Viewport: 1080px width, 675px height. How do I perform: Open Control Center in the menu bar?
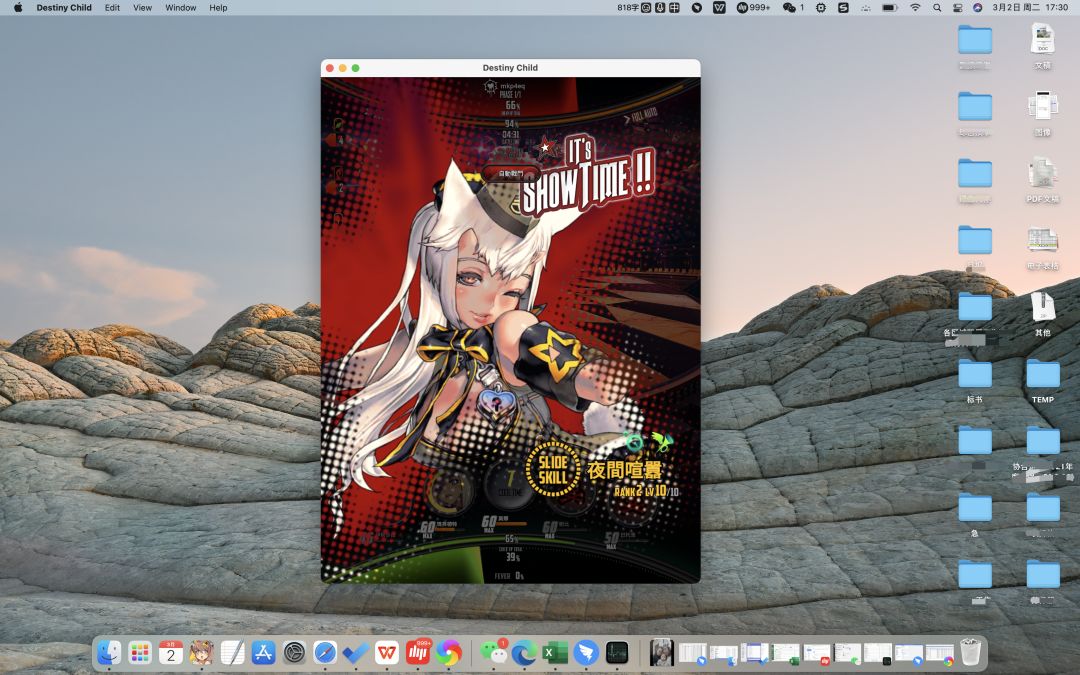click(957, 8)
